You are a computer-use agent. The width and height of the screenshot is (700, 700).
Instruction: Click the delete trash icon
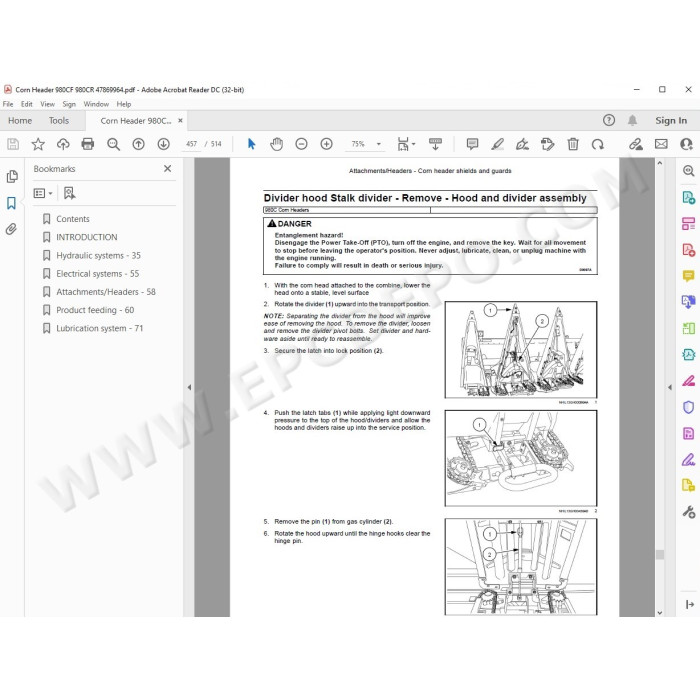[573, 144]
